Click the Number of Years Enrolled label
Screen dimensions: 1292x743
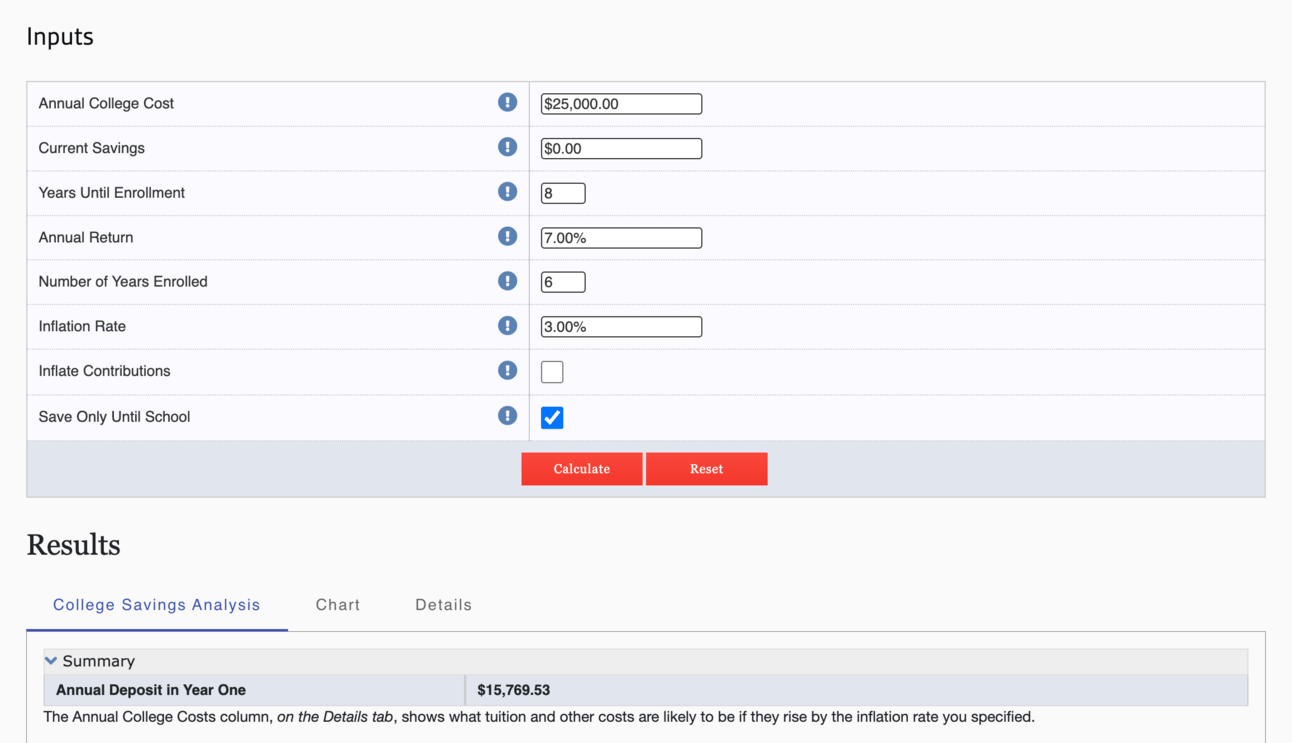(x=123, y=282)
